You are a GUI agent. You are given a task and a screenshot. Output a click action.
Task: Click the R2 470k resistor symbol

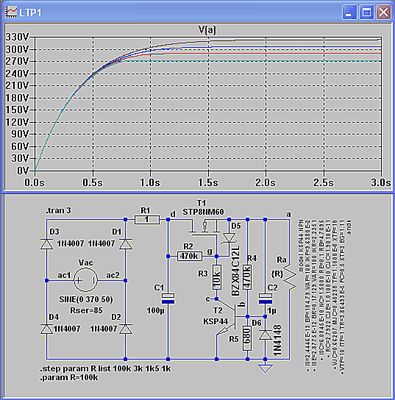[x=189, y=256]
